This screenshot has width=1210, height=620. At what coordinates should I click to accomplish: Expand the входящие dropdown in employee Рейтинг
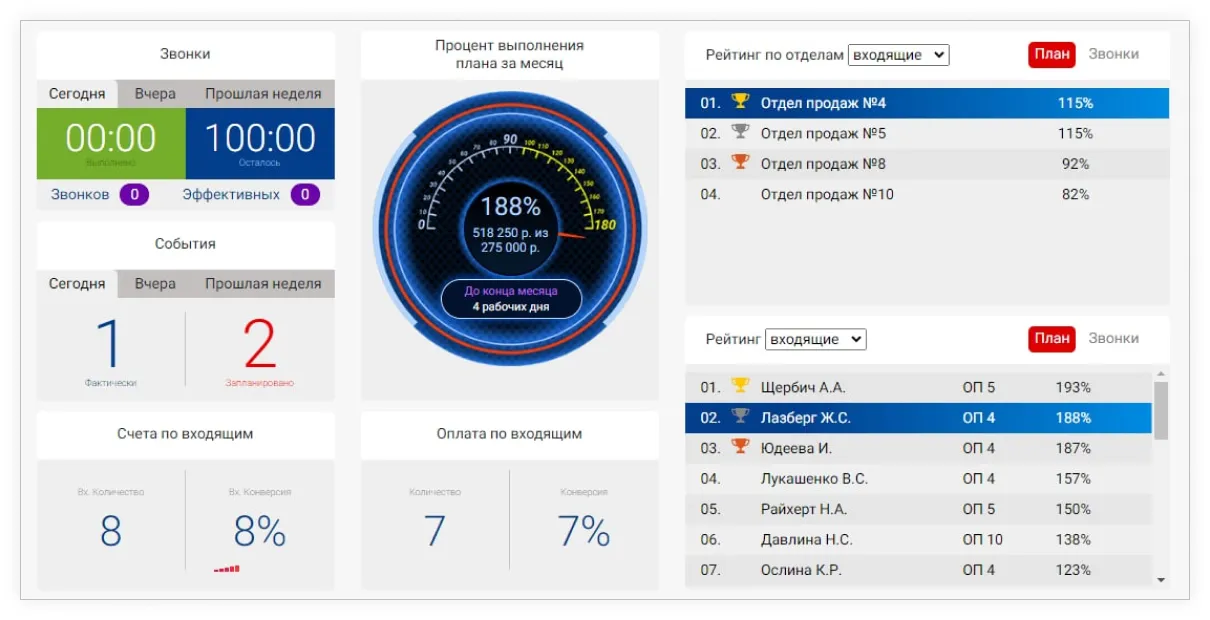point(815,340)
